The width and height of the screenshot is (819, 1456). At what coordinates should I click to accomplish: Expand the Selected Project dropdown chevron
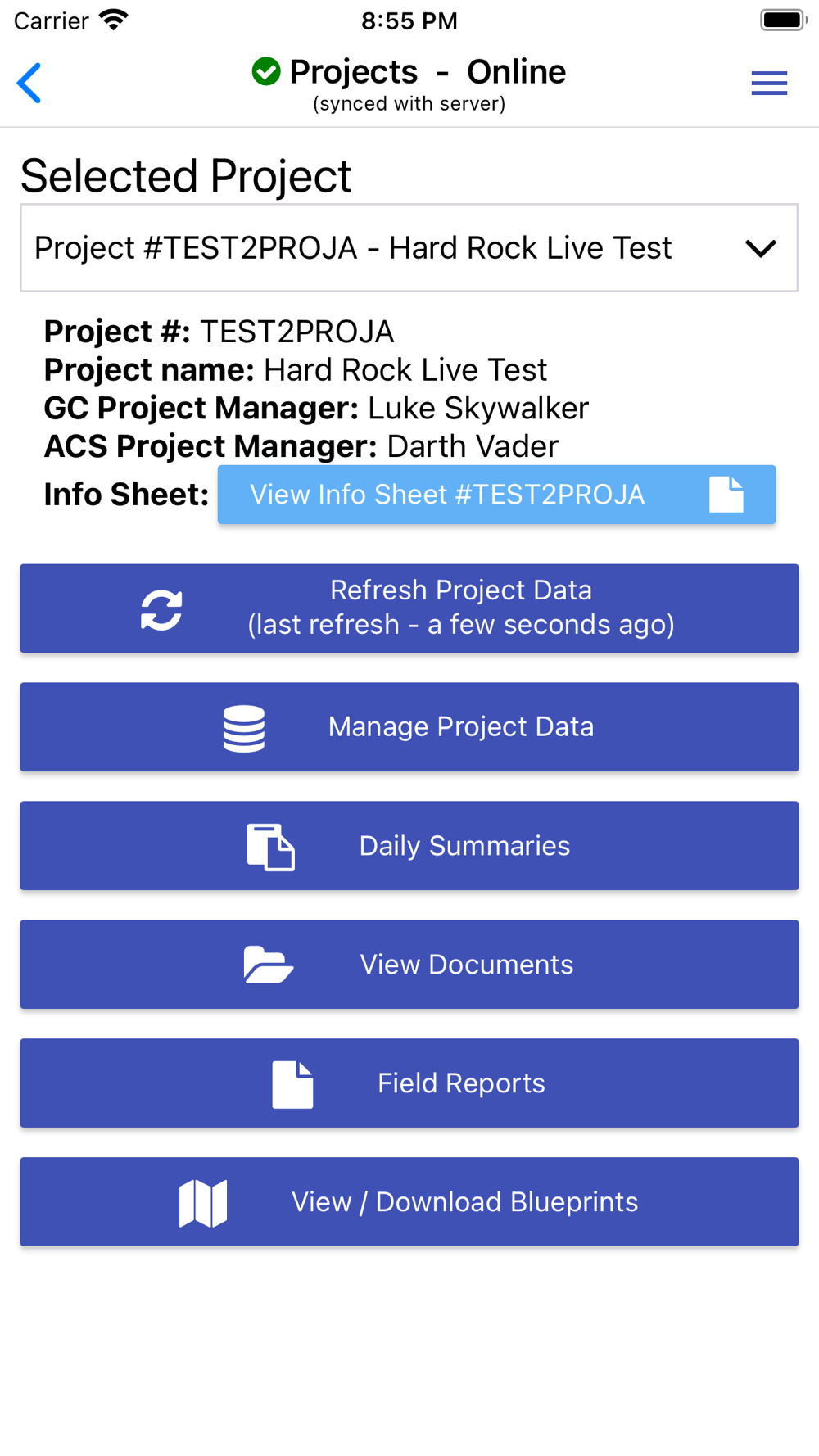point(761,248)
